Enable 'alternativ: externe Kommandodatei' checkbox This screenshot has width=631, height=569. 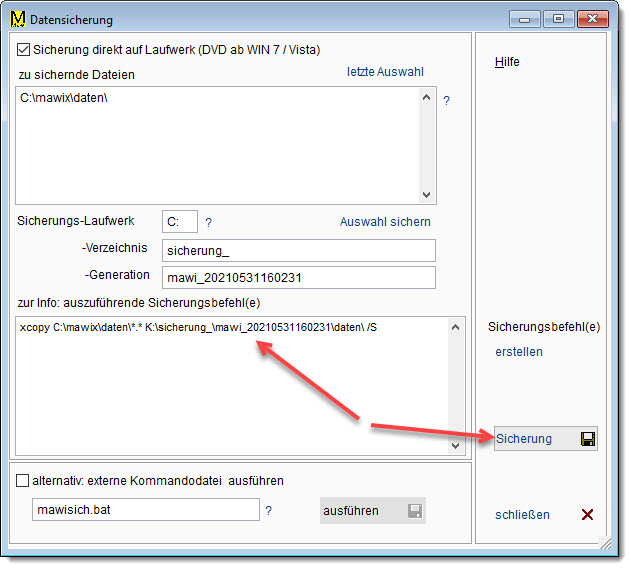pyautogui.click(x=24, y=481)
